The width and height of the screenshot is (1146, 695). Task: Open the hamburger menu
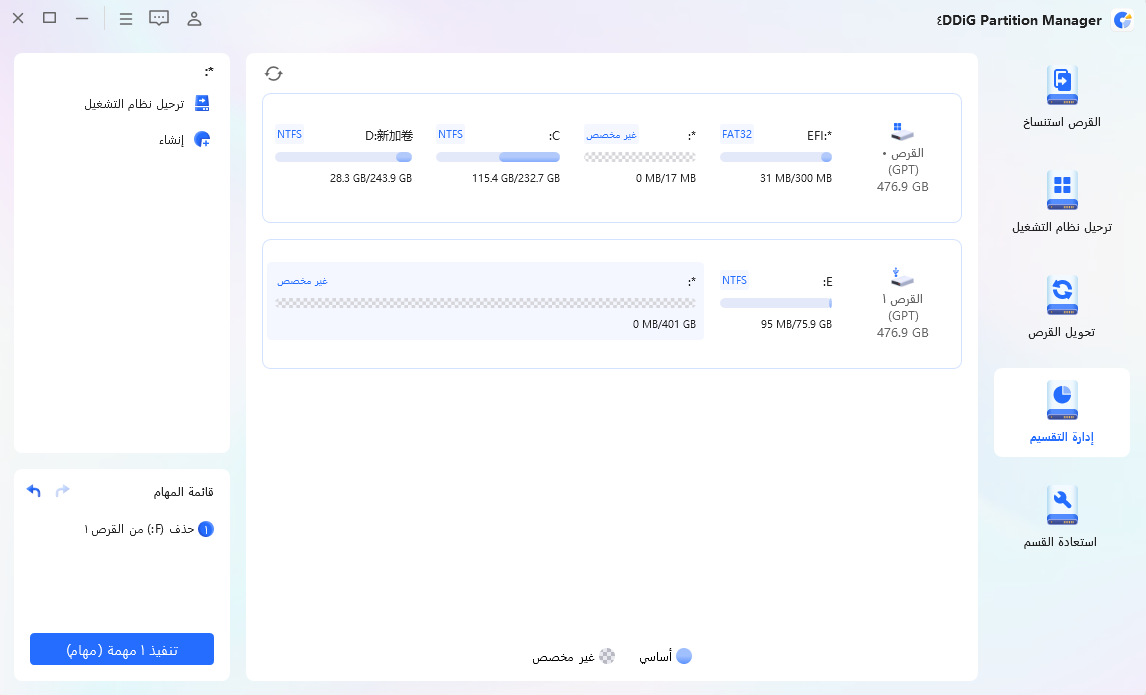125,19
